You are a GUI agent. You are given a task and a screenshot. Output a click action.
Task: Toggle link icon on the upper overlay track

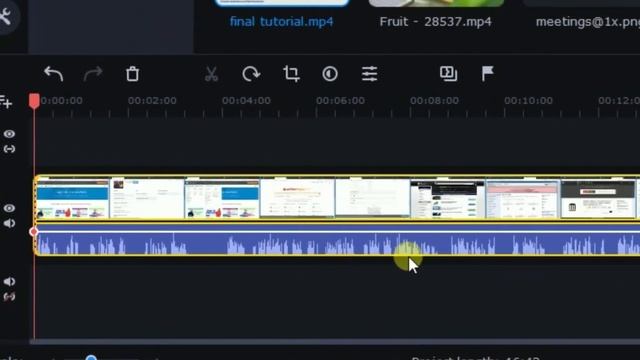coord(9,149)
